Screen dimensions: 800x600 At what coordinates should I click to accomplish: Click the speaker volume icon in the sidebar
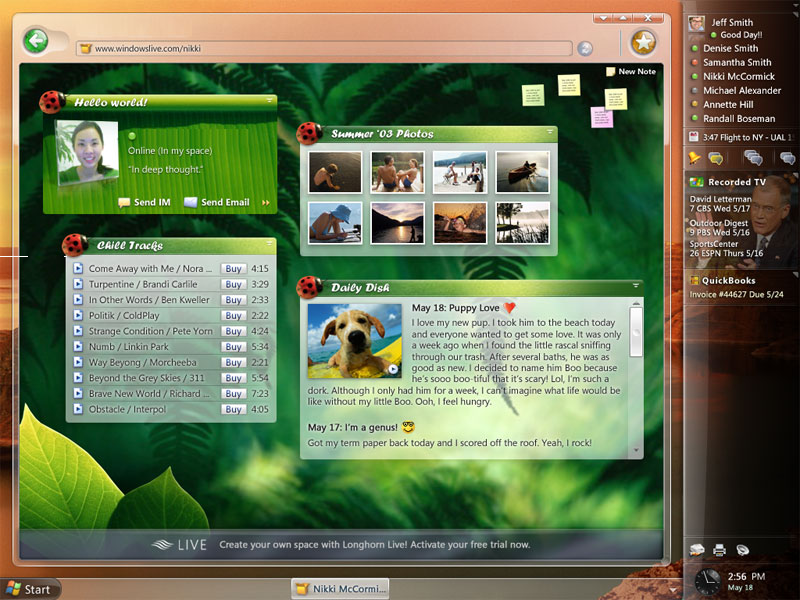(743, 550)
